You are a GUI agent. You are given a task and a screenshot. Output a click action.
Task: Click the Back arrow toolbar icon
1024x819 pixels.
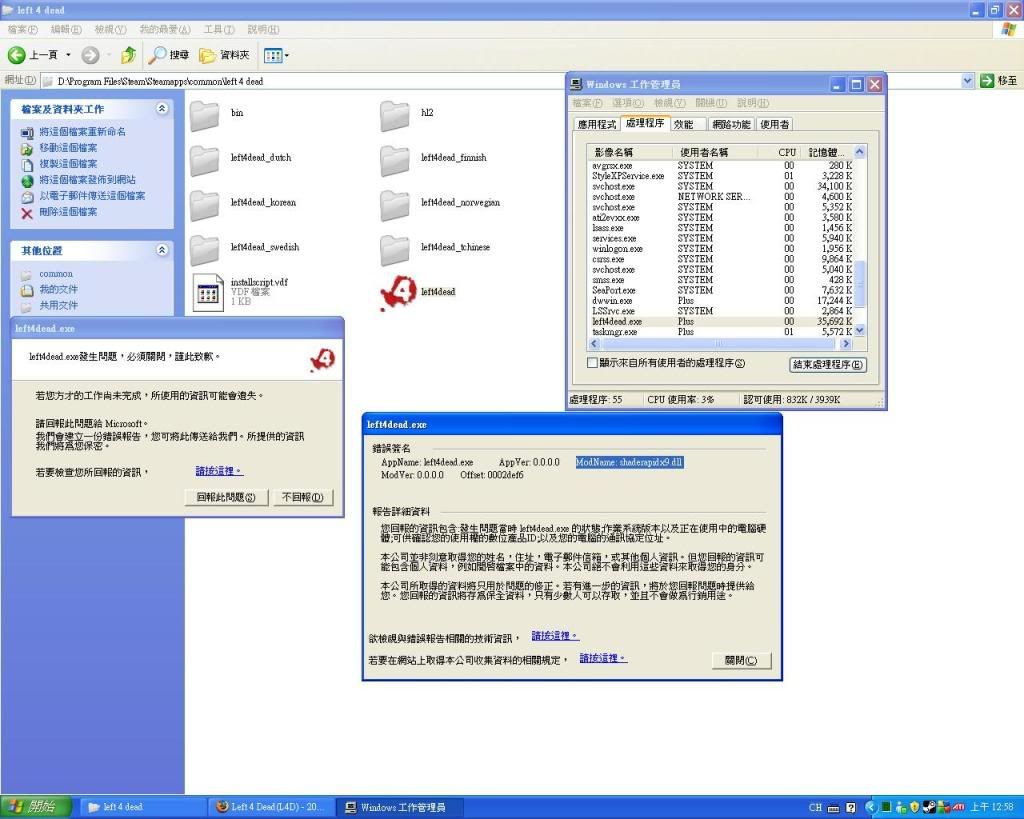[17, 55]
